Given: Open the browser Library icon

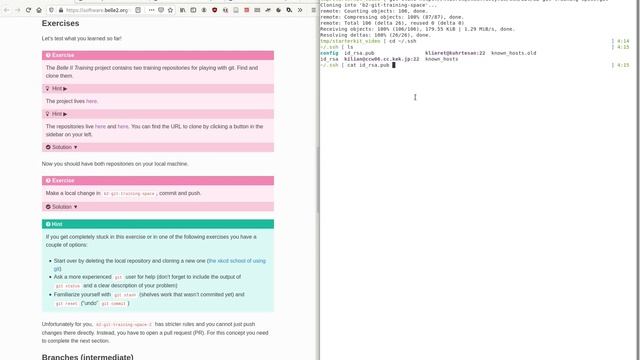Looking at the screenshot, I should tap(182, 10).
